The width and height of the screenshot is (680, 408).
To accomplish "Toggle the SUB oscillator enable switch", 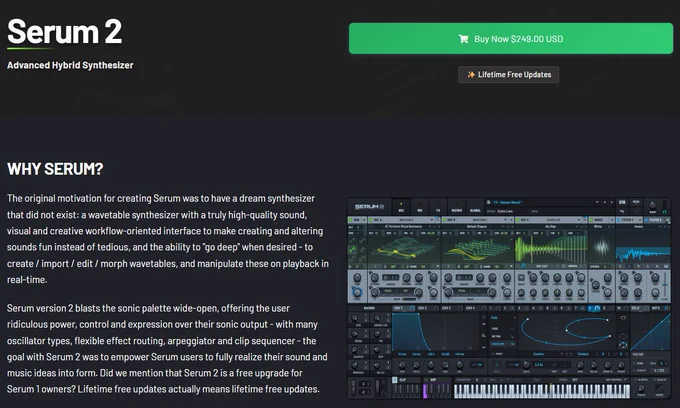I will click(x=351, y=220).
